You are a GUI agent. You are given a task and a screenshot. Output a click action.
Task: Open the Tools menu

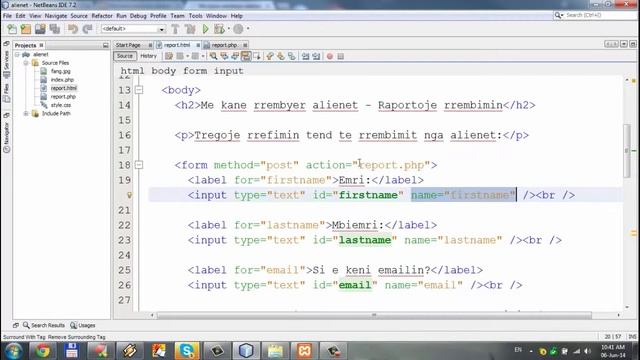point(196,16)
